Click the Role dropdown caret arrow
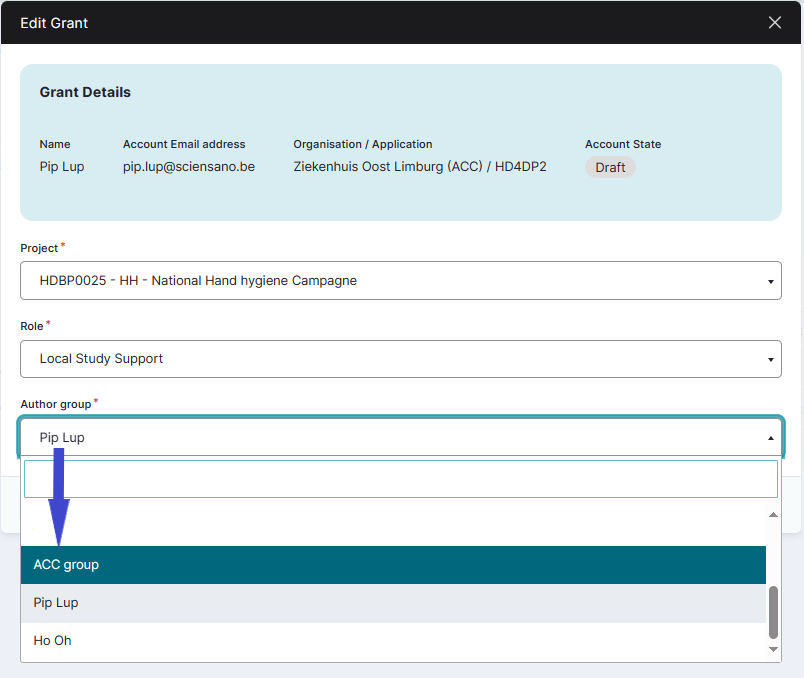The image size is (804, 678). pos(770,359)
